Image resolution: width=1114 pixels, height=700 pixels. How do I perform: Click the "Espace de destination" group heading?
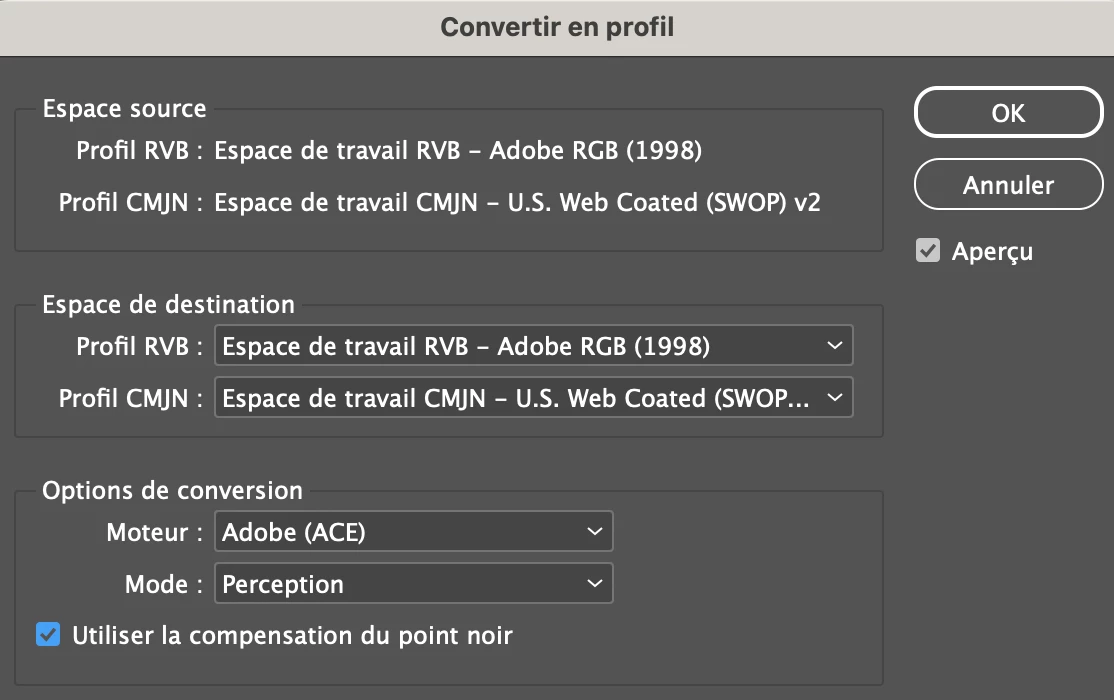click(168, 305)
